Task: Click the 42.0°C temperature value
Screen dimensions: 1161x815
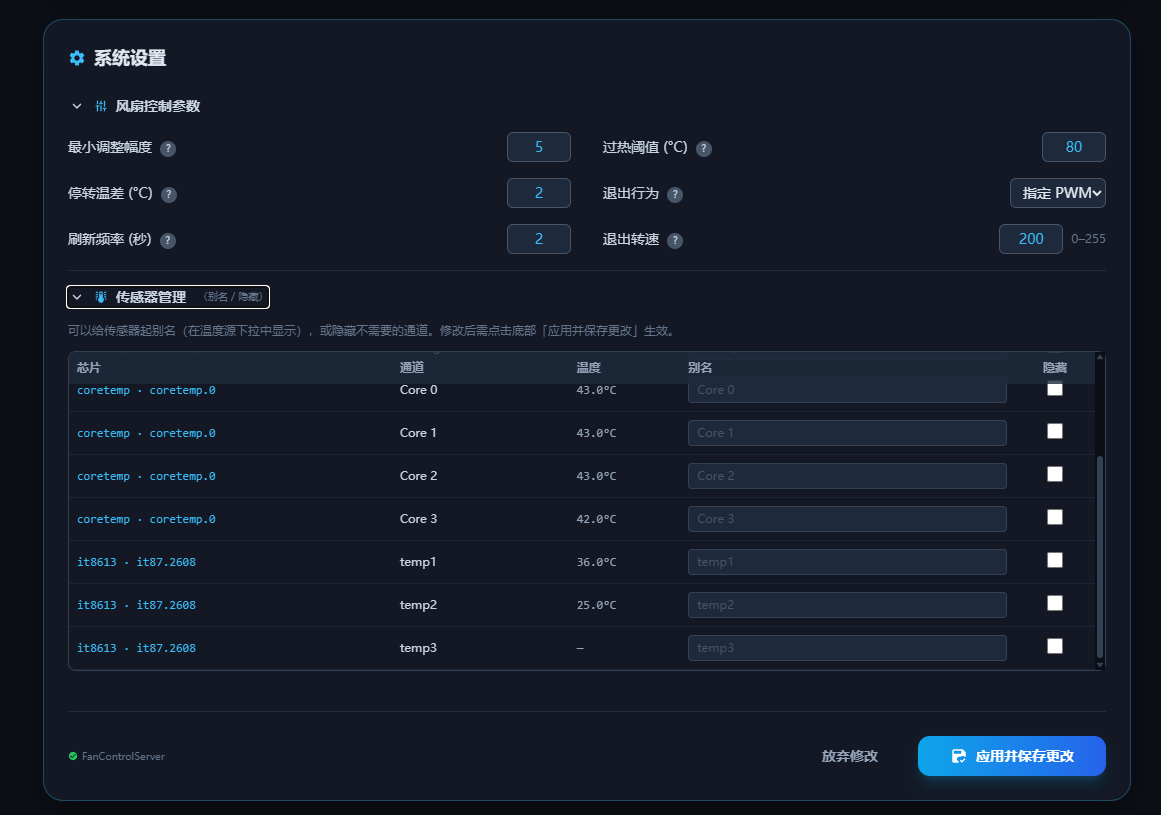Action: click(x=596, y=519)
